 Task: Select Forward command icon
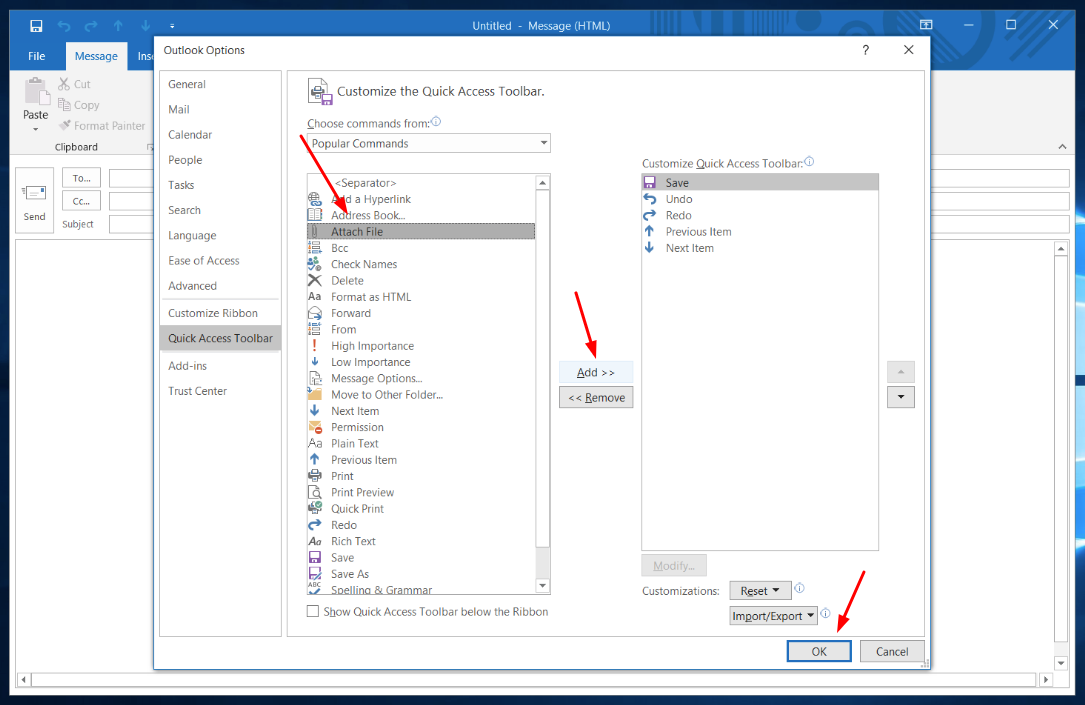315,313
